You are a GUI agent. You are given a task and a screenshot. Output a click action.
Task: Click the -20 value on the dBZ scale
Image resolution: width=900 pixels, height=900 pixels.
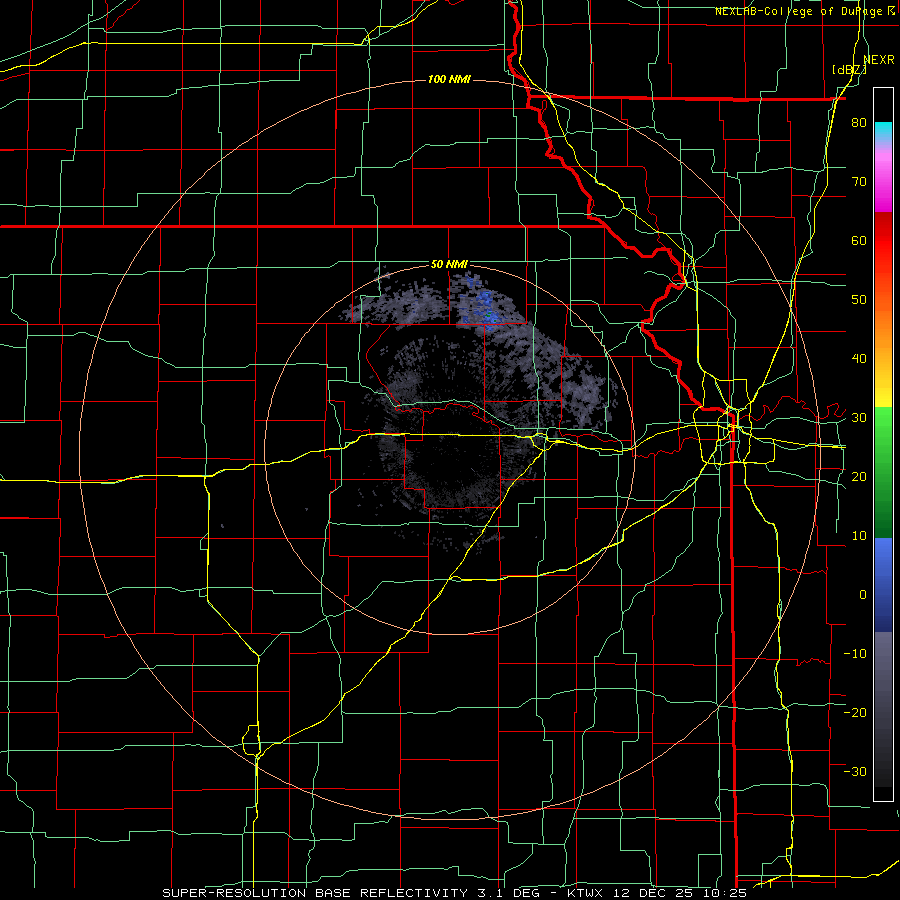[855, 712]
